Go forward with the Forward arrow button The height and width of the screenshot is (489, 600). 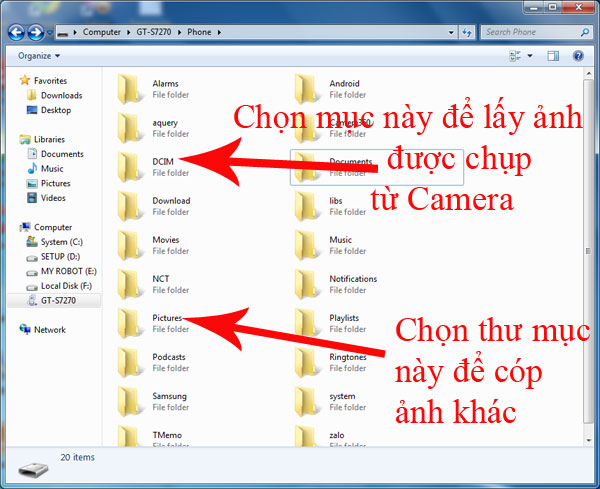click(x=36, y=33)
